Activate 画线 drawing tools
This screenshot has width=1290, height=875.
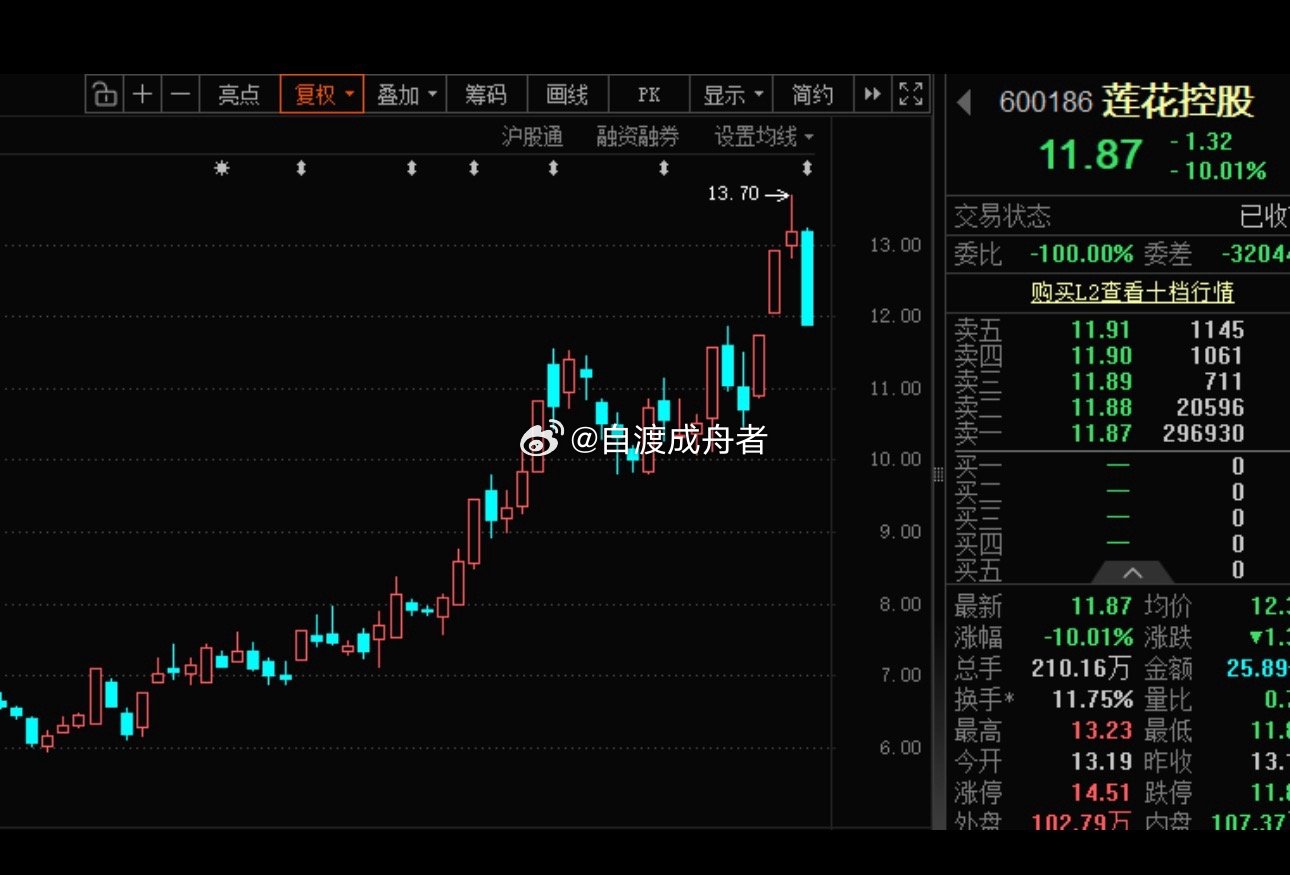[567, 95]
